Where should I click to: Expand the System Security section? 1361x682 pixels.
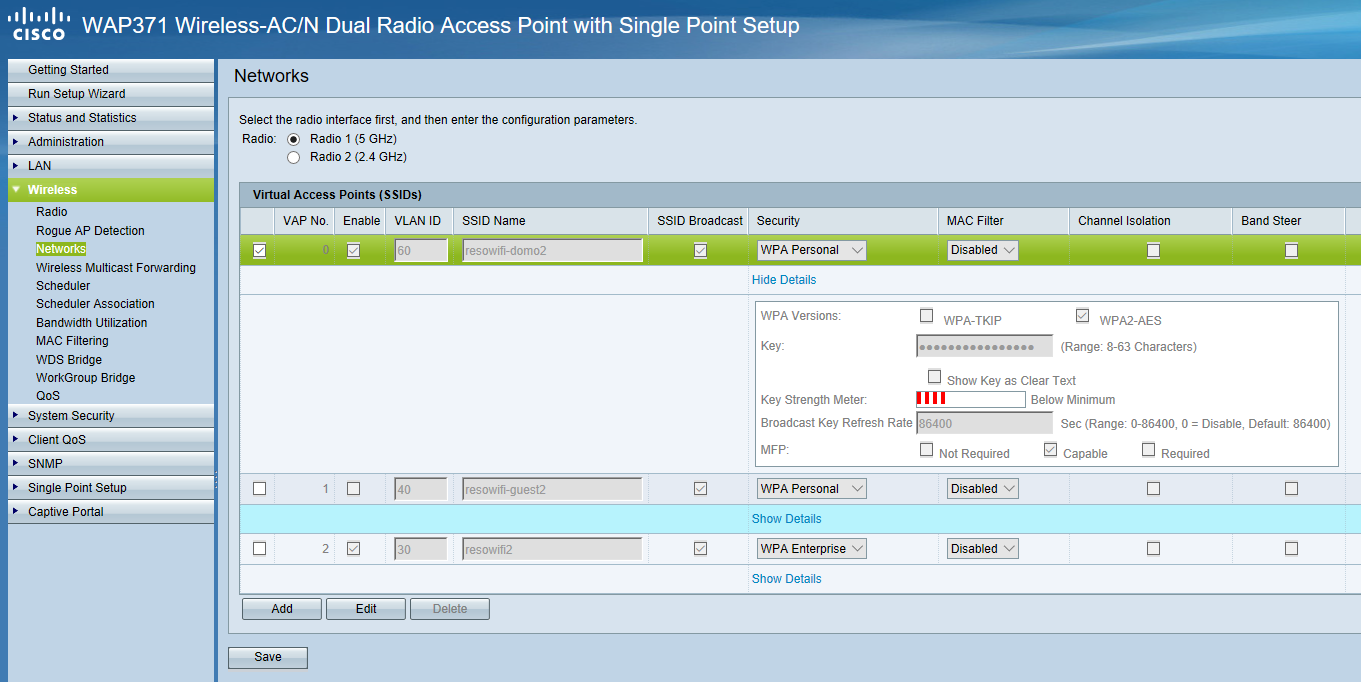(111, 416)
